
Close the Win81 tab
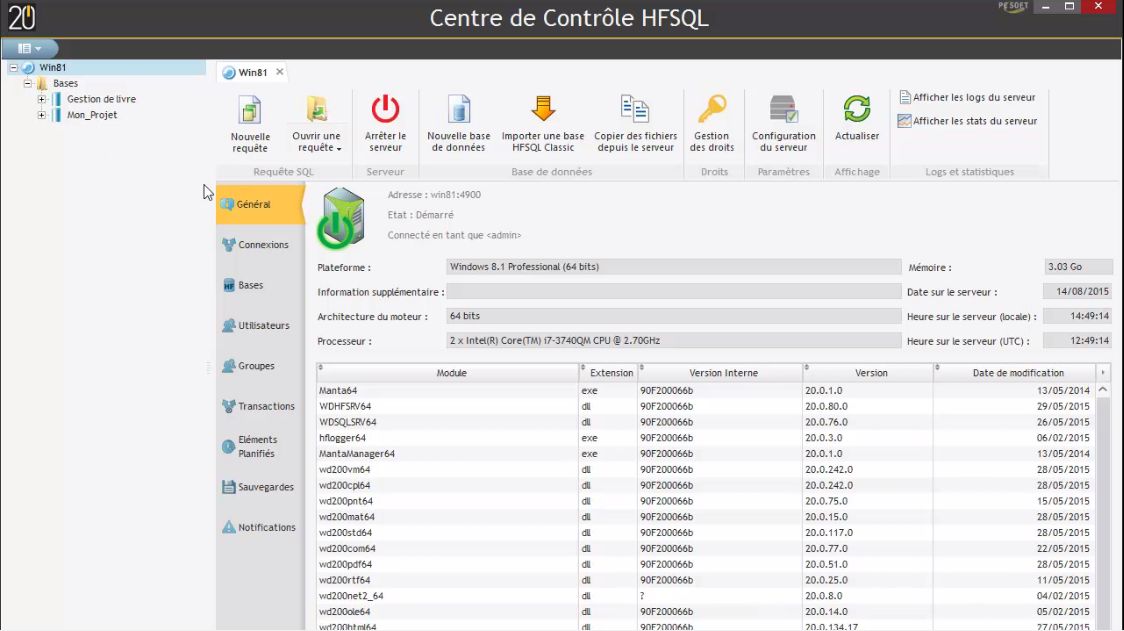pyautogui.click(x=280, y=72)
